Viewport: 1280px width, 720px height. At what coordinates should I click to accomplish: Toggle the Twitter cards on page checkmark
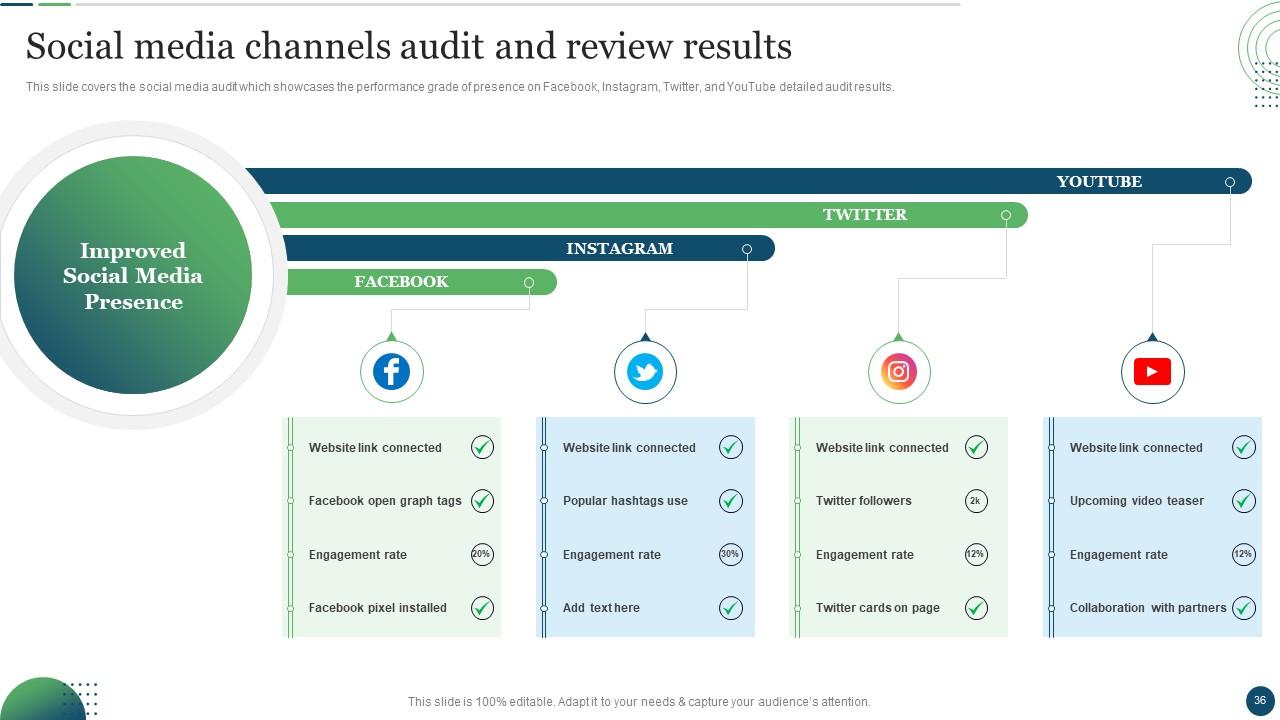click(x=976, y=608)
